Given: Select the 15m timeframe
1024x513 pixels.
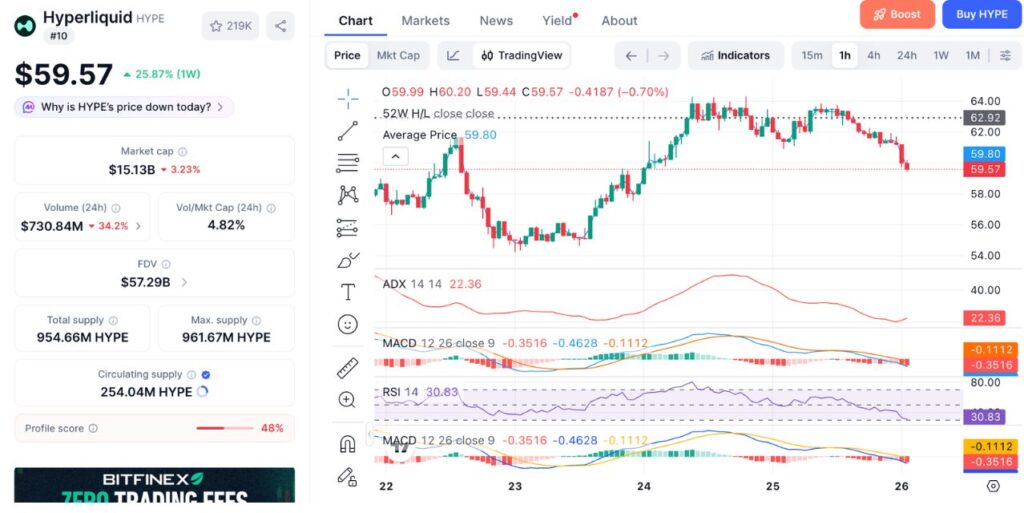Looking at the screenshot, I should tap(812, 55).
